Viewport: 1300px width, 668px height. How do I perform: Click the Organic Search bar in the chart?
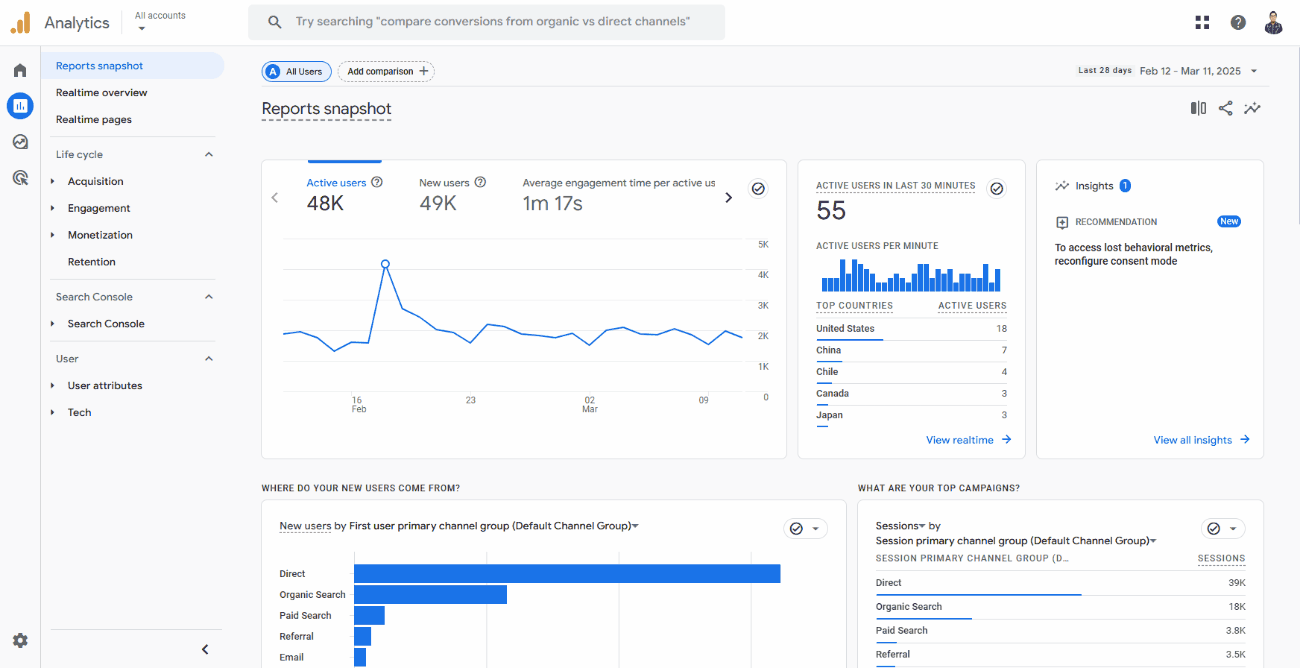(x=430, y=595)
